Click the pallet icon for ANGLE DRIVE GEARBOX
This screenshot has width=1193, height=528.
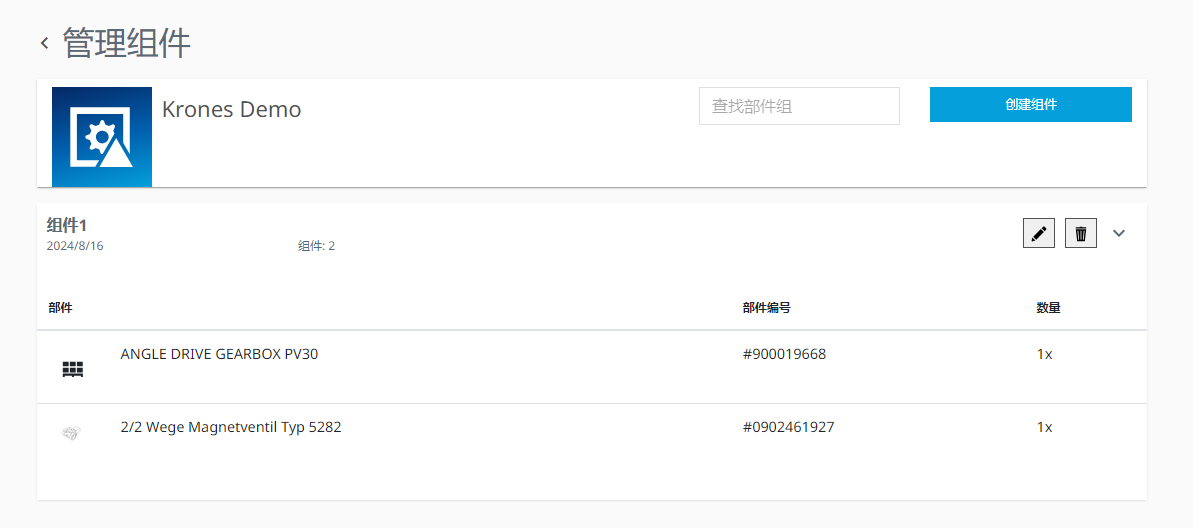click(72, 369)
